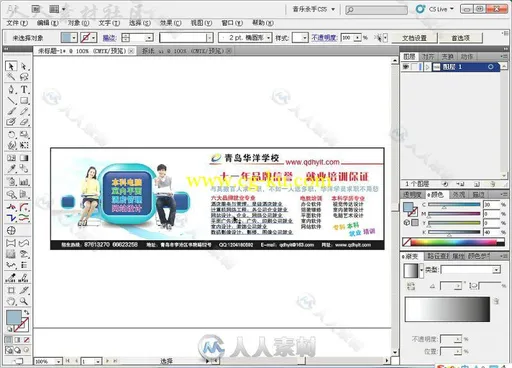Viewport: 512px width, 368px height.
Task: Click gradient preview thumbnail in gradient panel
Action: [411, 271]
